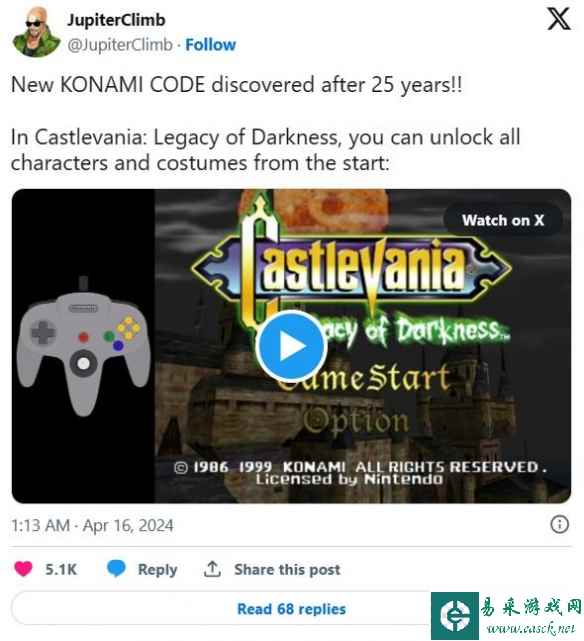Click the share upload arrow icon

coord(212,569)
